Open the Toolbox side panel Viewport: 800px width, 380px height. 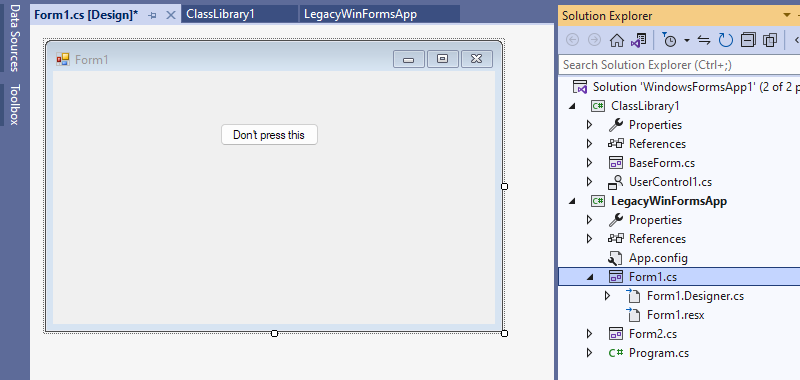15,104
